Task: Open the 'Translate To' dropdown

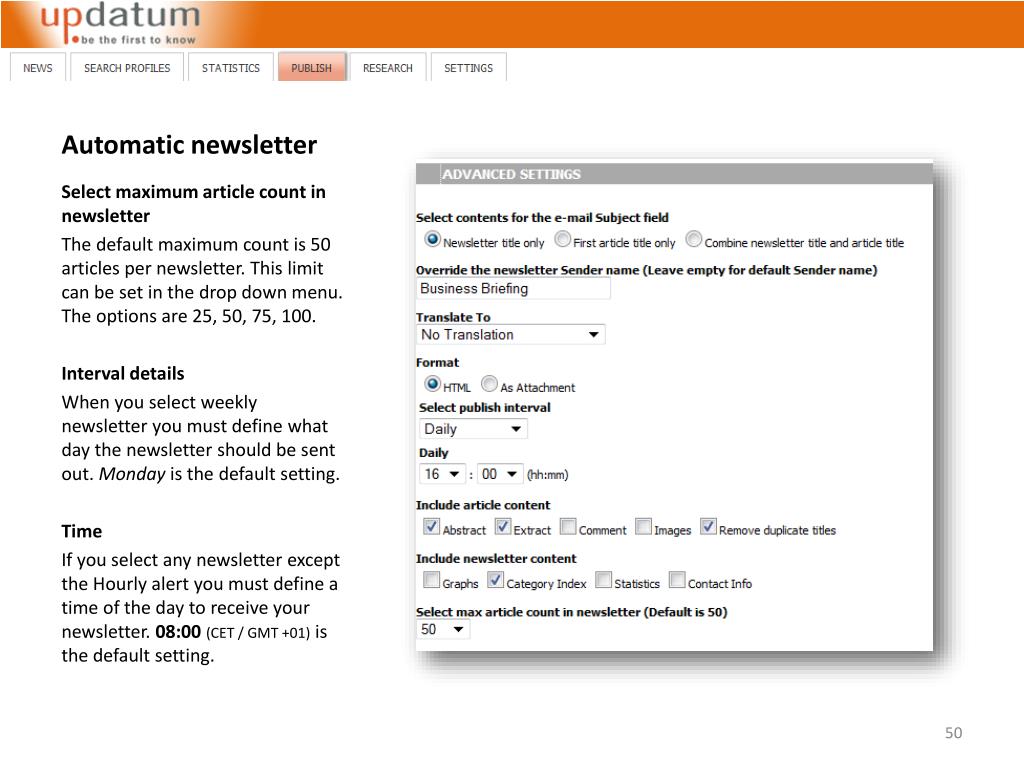Action: (x=511, y=334)
